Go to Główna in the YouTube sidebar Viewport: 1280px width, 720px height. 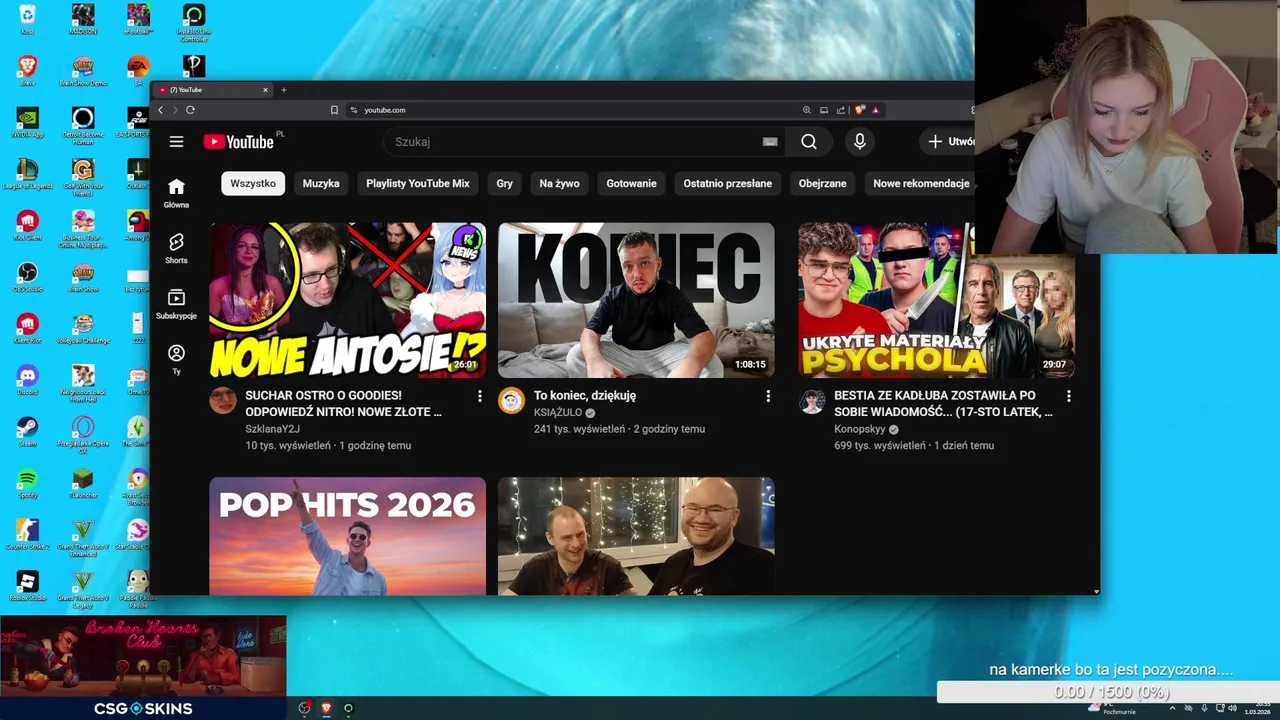click(176, 193)
